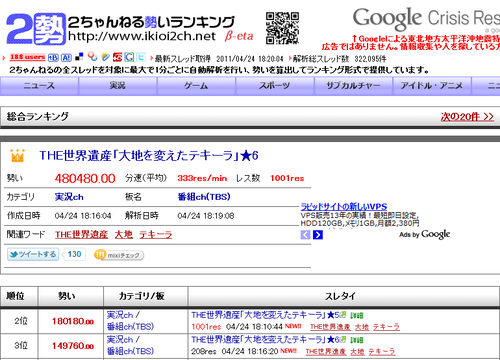Click the Twitter share icon in header
This screenshot has width=500, height=360.
tap(141, 57)
